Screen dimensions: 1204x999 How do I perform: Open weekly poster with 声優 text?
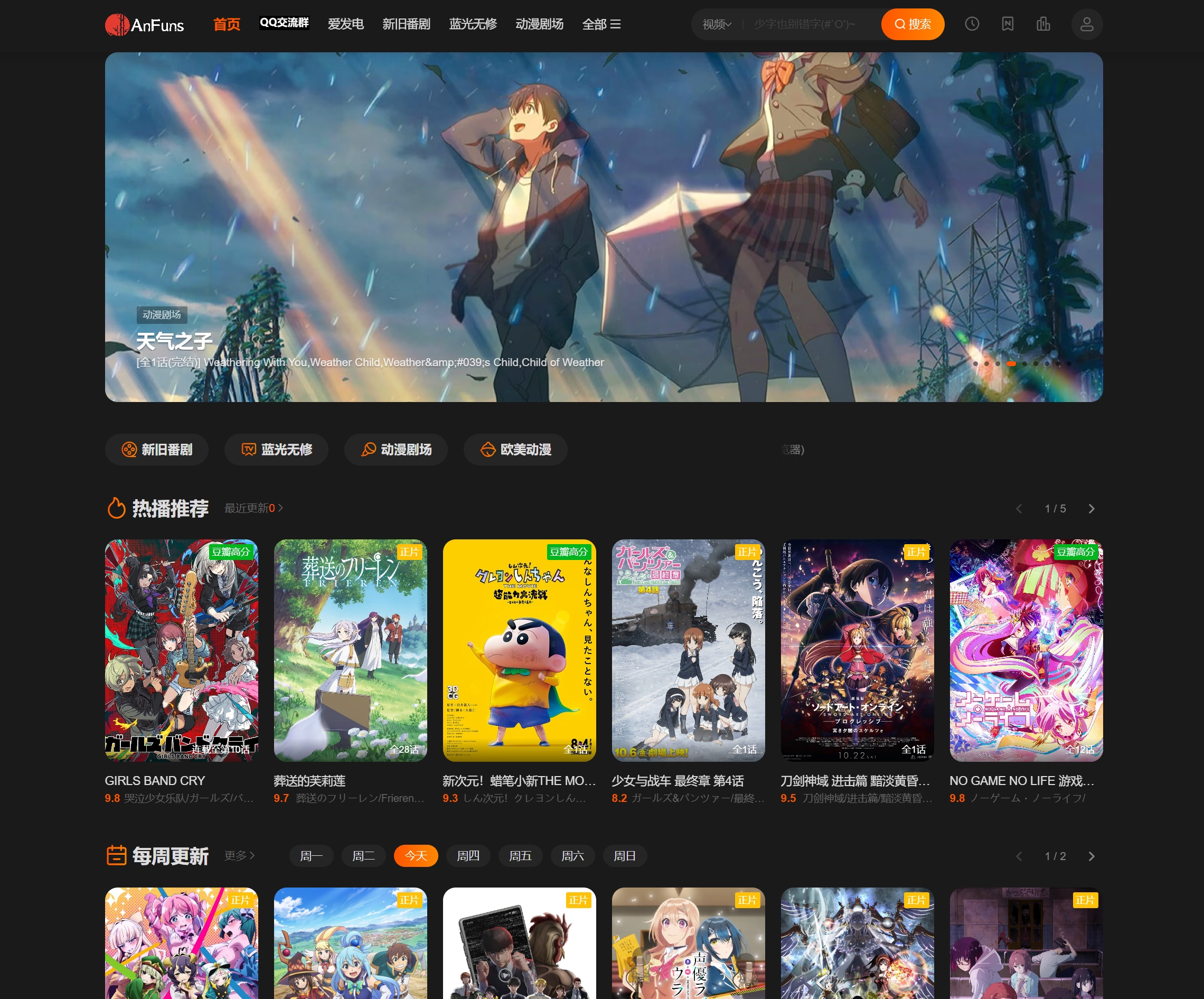(x=688, y=944)
